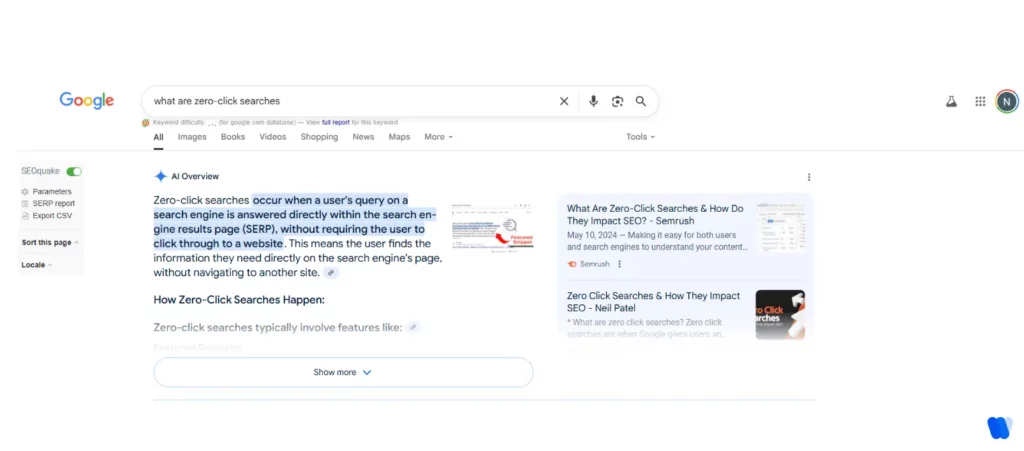Viewport: 1024px width, 451px height.
Task: Open Neil Patel 'Zero Click Searches' result
Action: point(654,302)
